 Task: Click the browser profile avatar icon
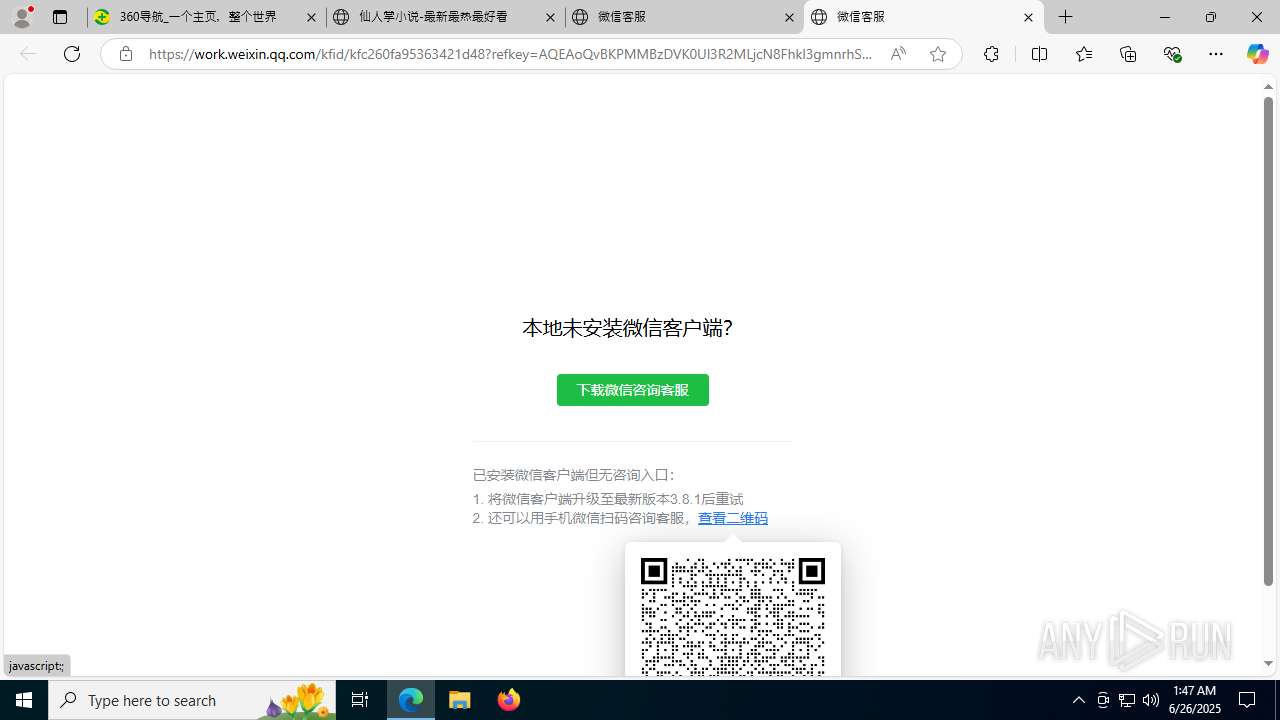[x=22, y=17]
